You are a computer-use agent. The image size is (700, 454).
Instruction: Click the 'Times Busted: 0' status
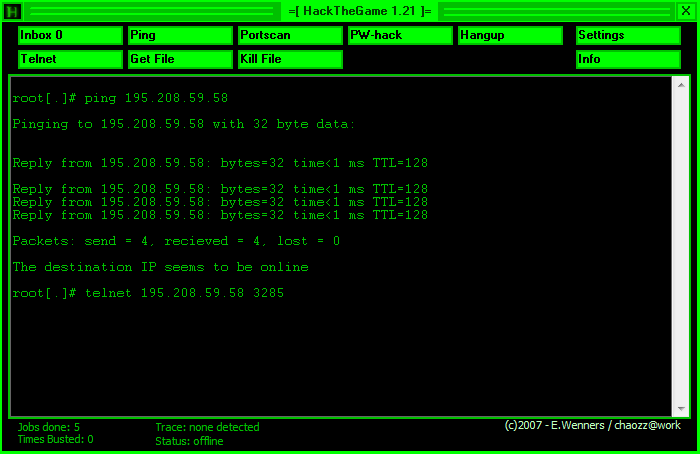pos(55,439)
